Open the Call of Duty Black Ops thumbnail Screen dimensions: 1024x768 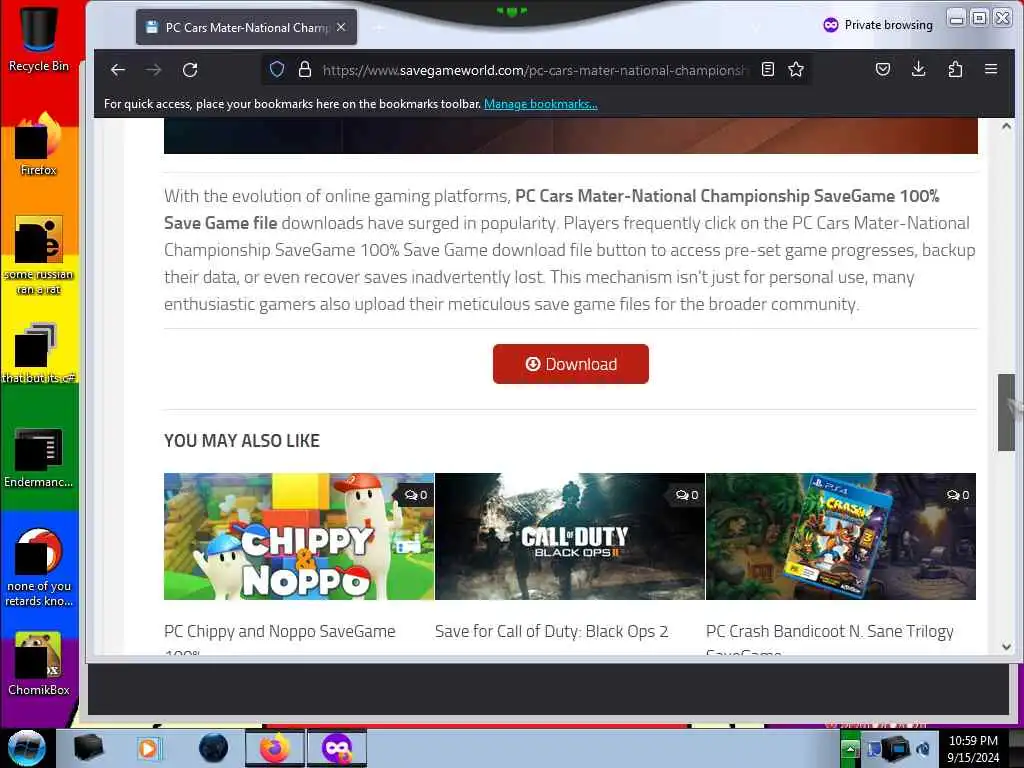coord(570,536)
